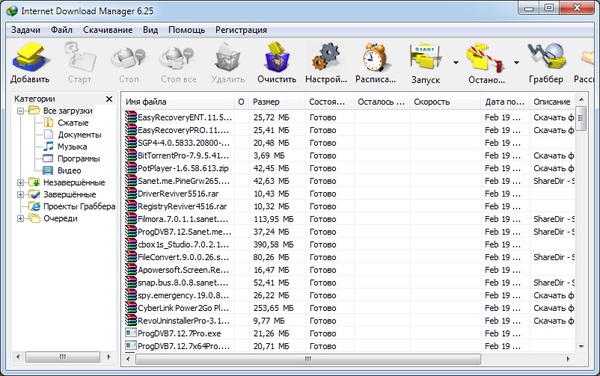600x376 pixels.
Task: Select DriverReviver5516.rar file
Action: 349,194
